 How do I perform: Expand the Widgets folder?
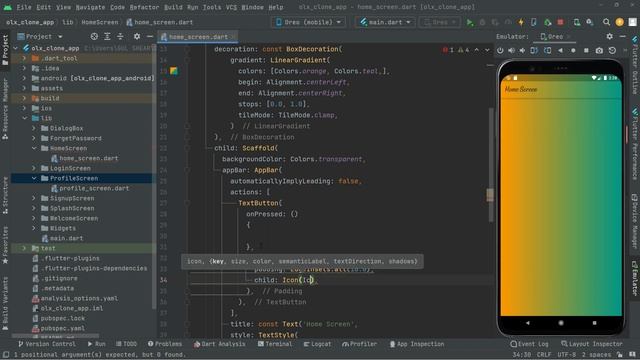(34, 228)
